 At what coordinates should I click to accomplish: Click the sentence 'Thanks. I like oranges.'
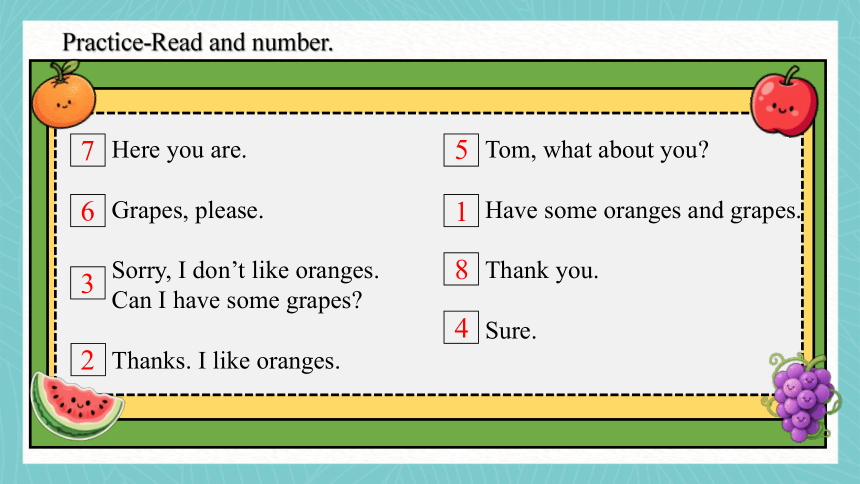pyautogui.click(x=226, y=361)
